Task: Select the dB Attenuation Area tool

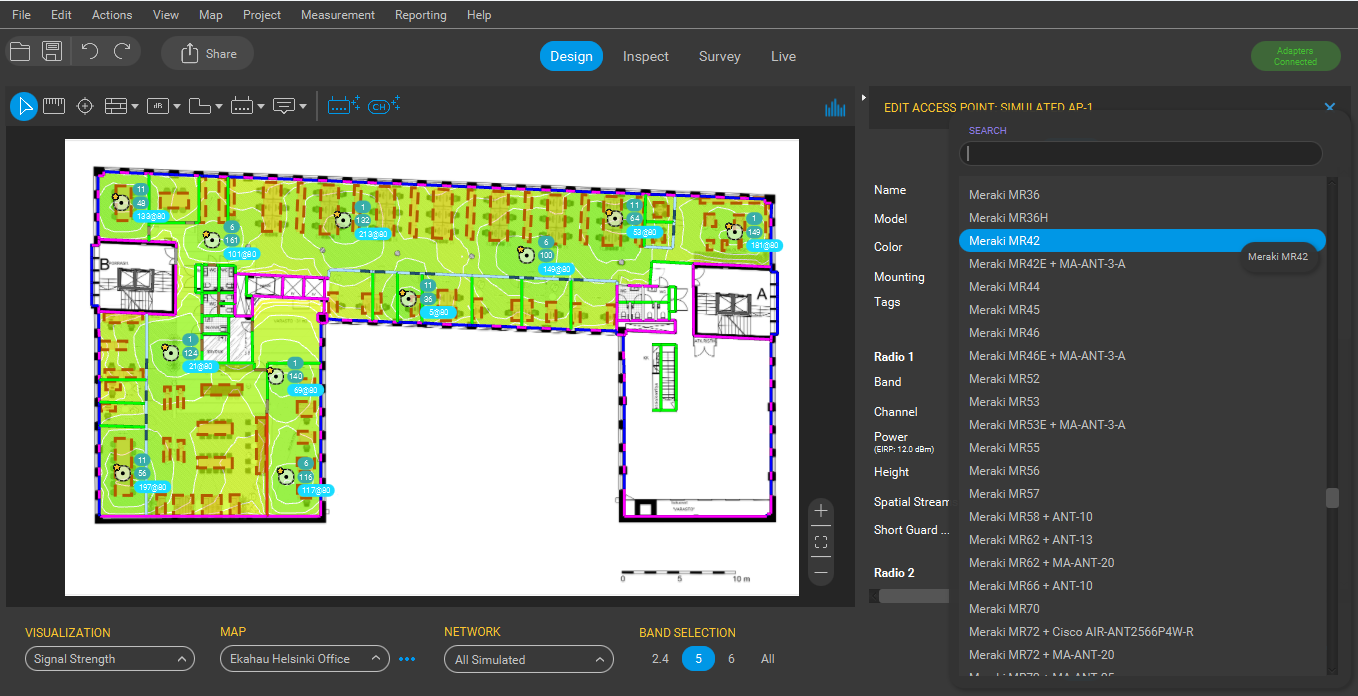Action: [158, 106]
